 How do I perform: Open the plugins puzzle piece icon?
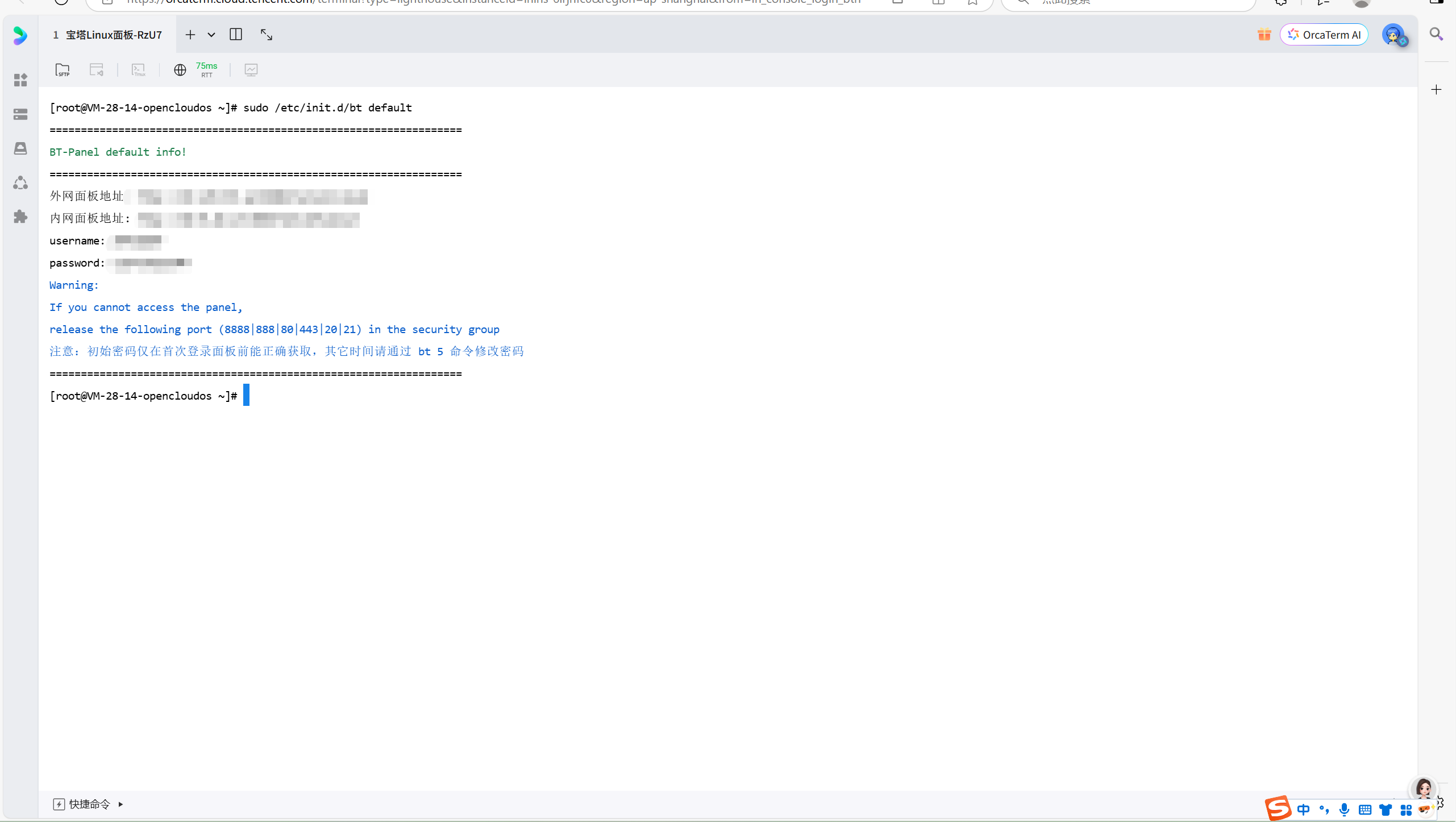(20, 217)
